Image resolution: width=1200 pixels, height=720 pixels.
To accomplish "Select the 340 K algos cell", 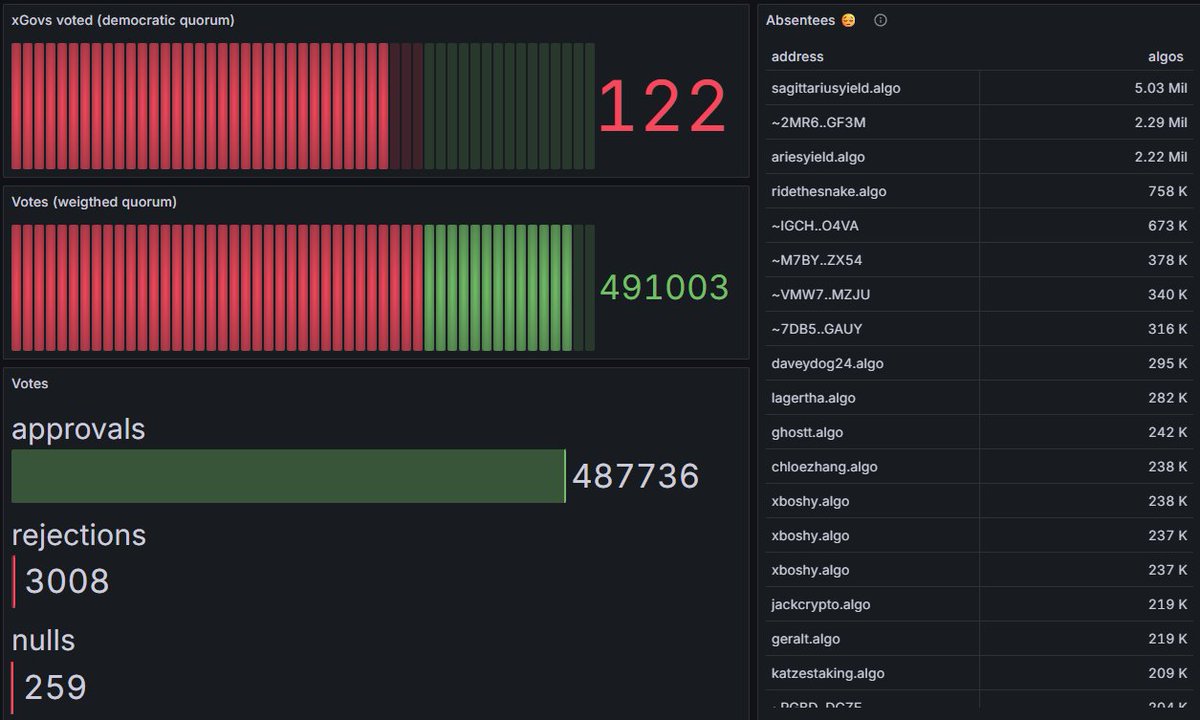I will click(1087, 295).
